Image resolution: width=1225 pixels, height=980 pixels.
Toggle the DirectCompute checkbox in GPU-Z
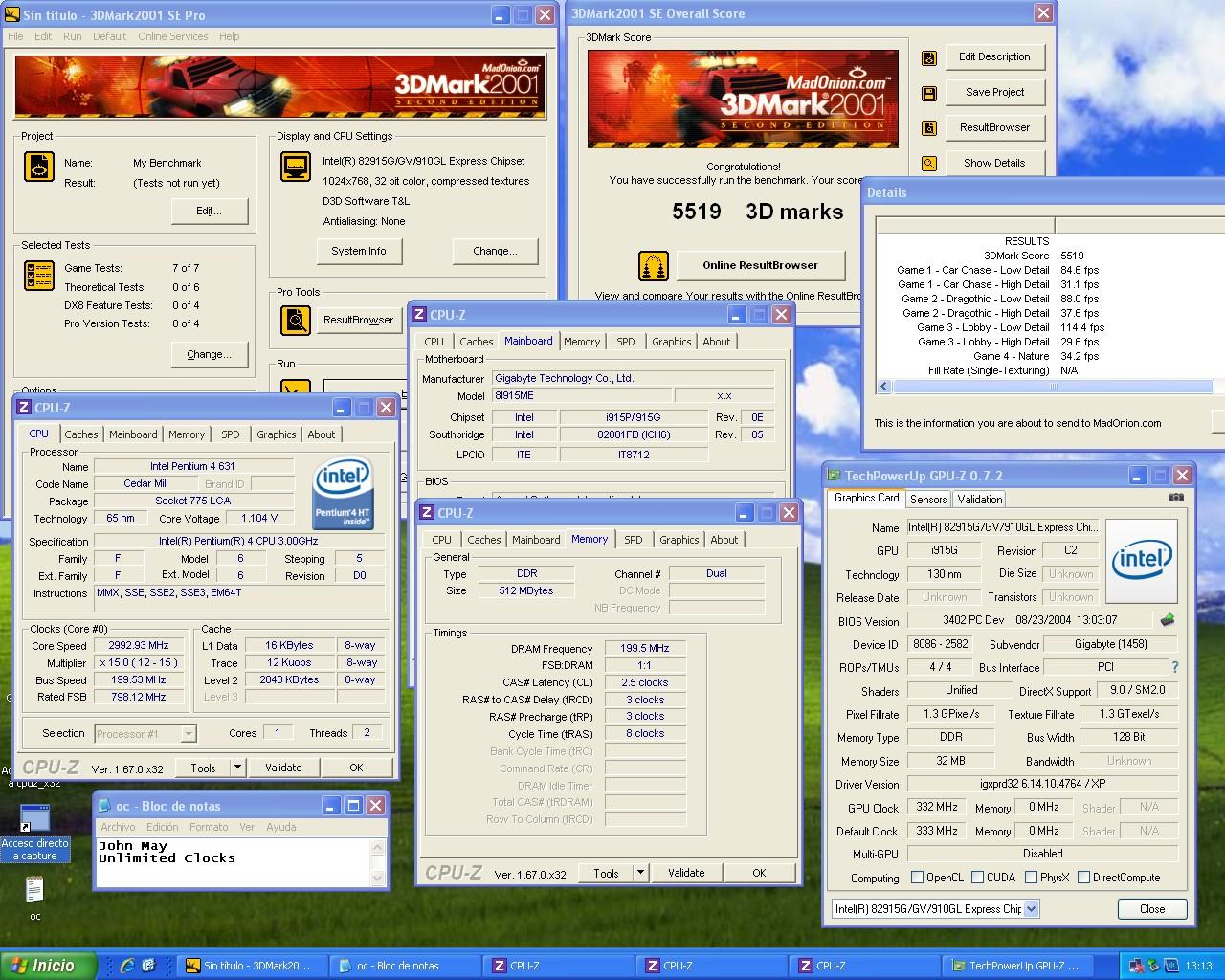click(1084, 878)
